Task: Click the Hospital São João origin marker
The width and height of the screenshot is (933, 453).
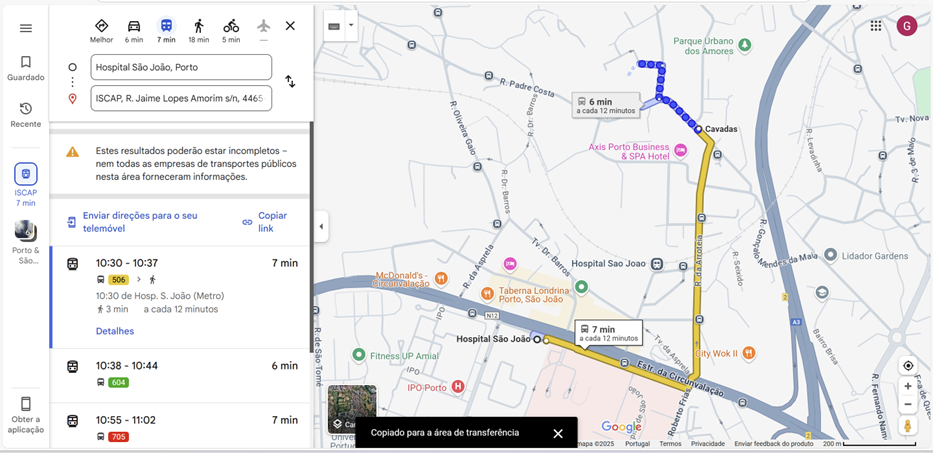Action: [537, 339]
